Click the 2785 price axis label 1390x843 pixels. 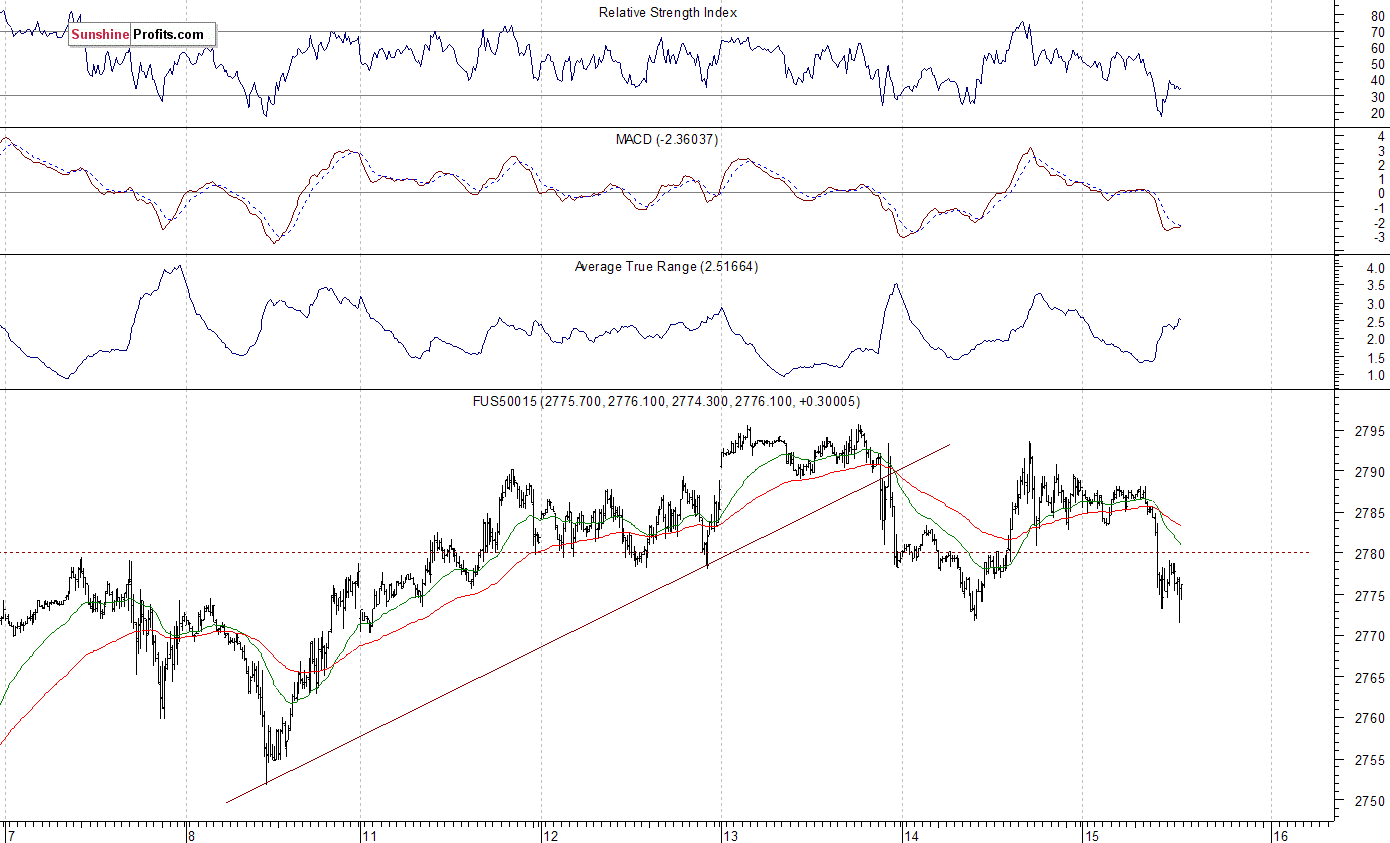[x=1369, y=513]
